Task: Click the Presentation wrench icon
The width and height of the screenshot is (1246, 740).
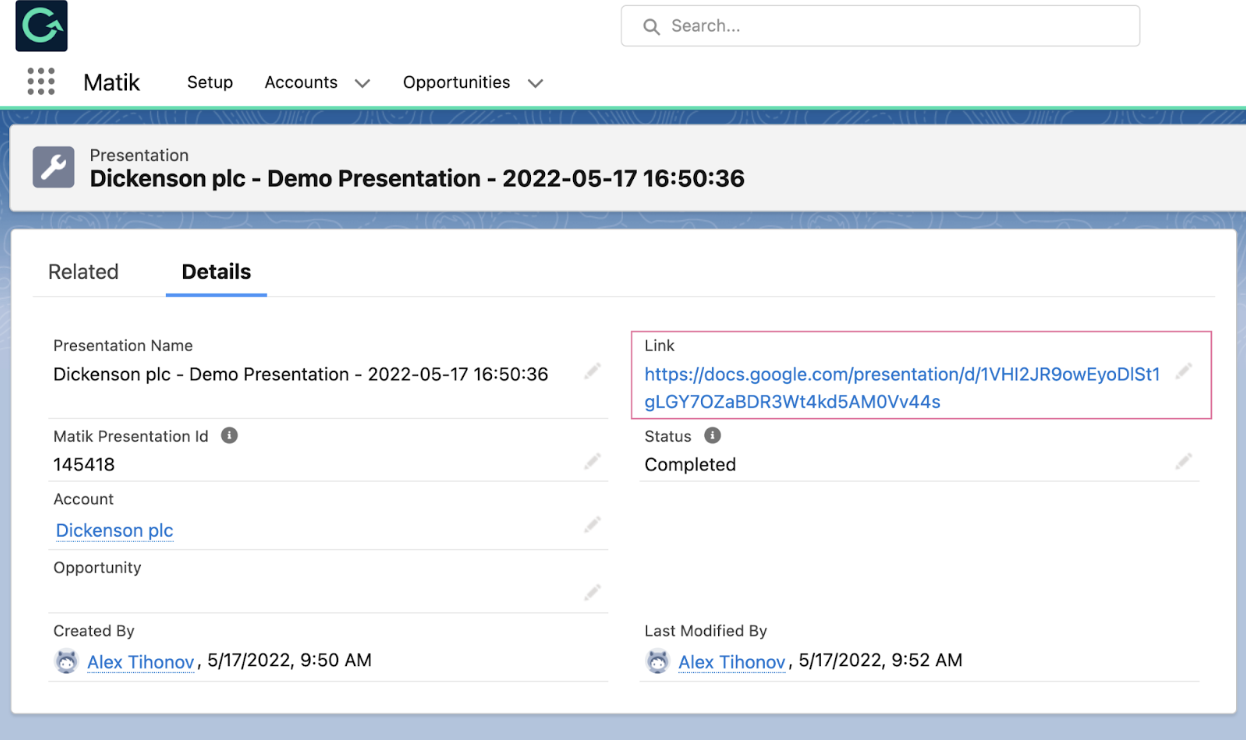Action: pos(53,167)
